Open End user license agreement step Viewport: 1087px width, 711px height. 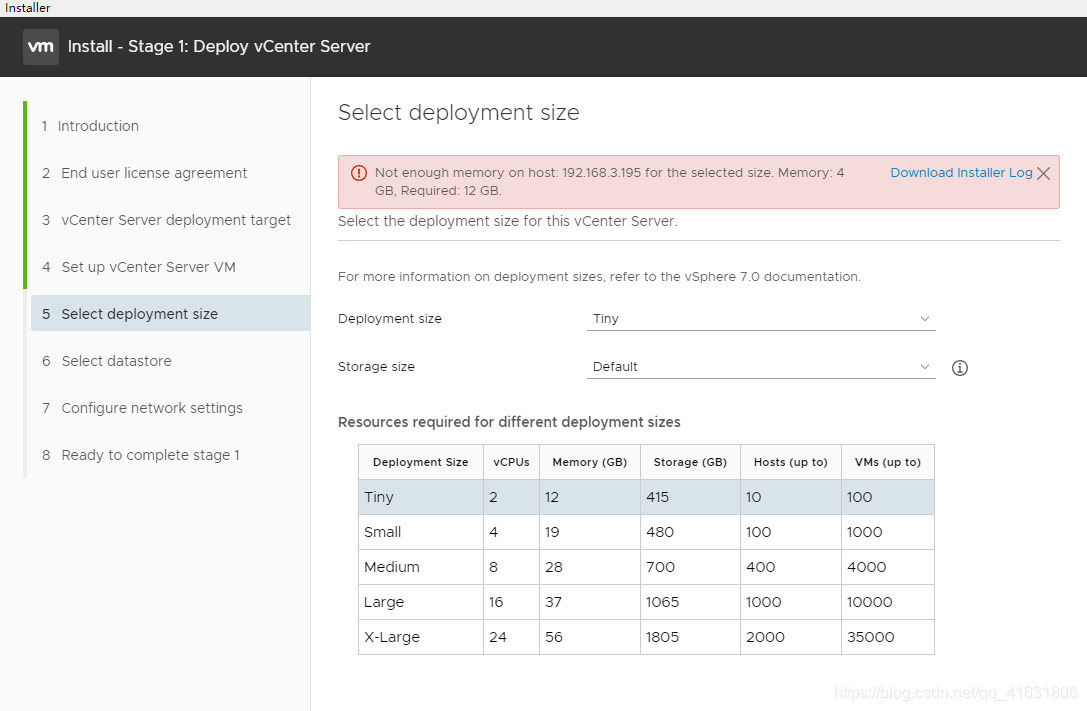pyautogui.click(x=154, y=173)
